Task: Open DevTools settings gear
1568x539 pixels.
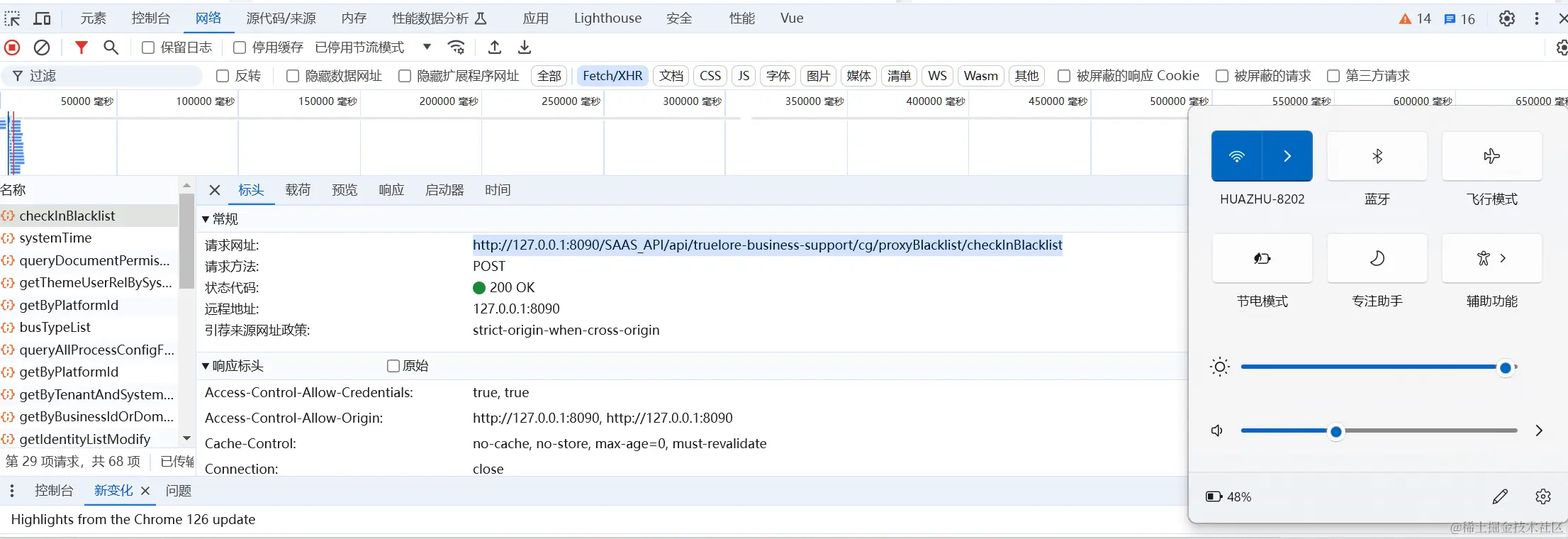Action: (x=1507, y=18)
